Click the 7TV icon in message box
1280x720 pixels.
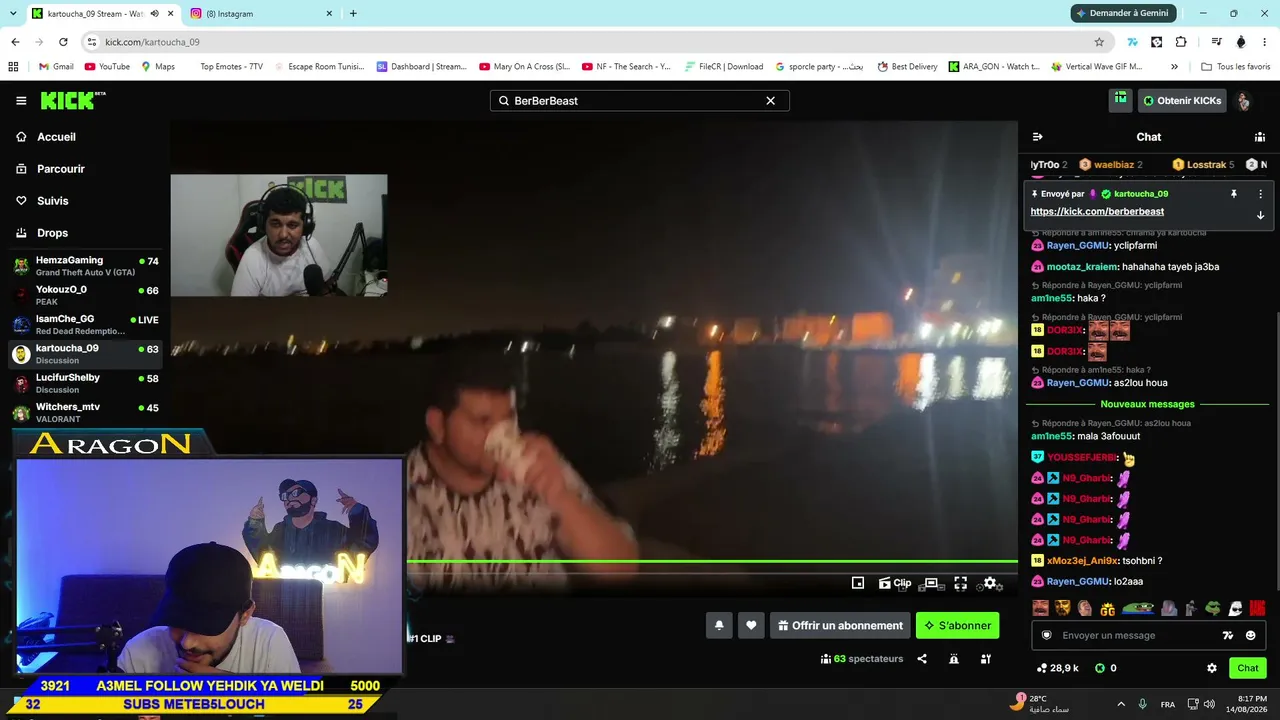[1228, 635]
